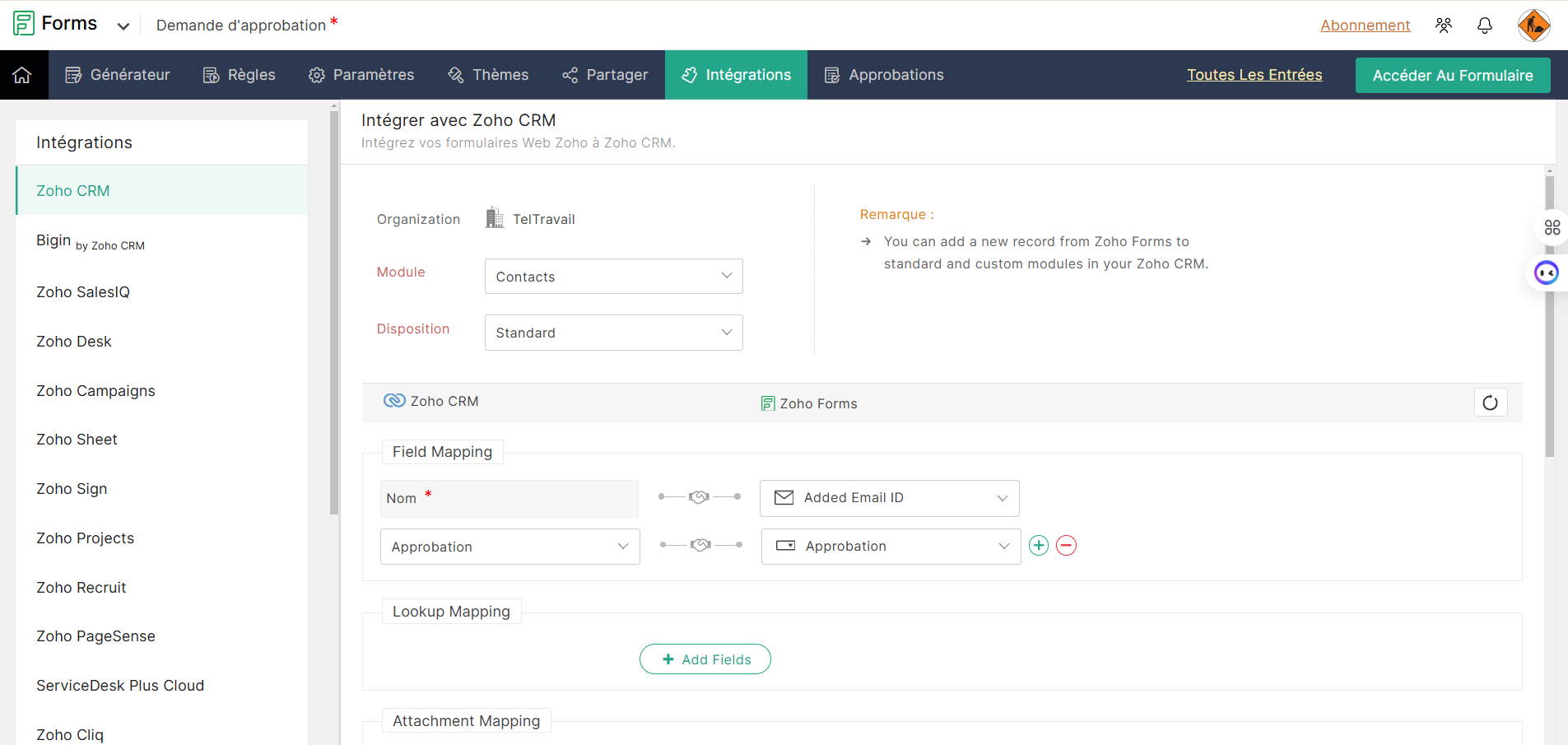This screenshot has height=745, width=1568.
Task: Open the Toutes Les Entrées link
Action: (1254, 75)
